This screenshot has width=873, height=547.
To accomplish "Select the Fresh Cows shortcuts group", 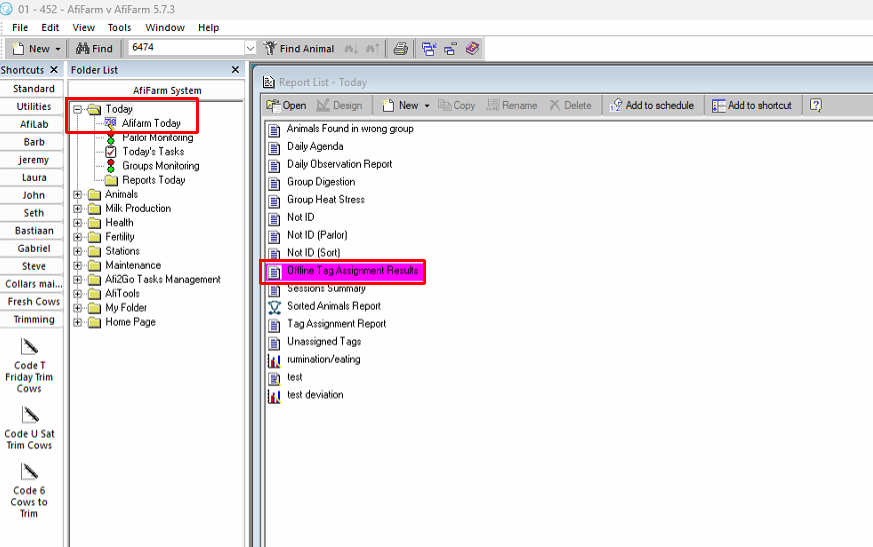I will click(32, 301).
